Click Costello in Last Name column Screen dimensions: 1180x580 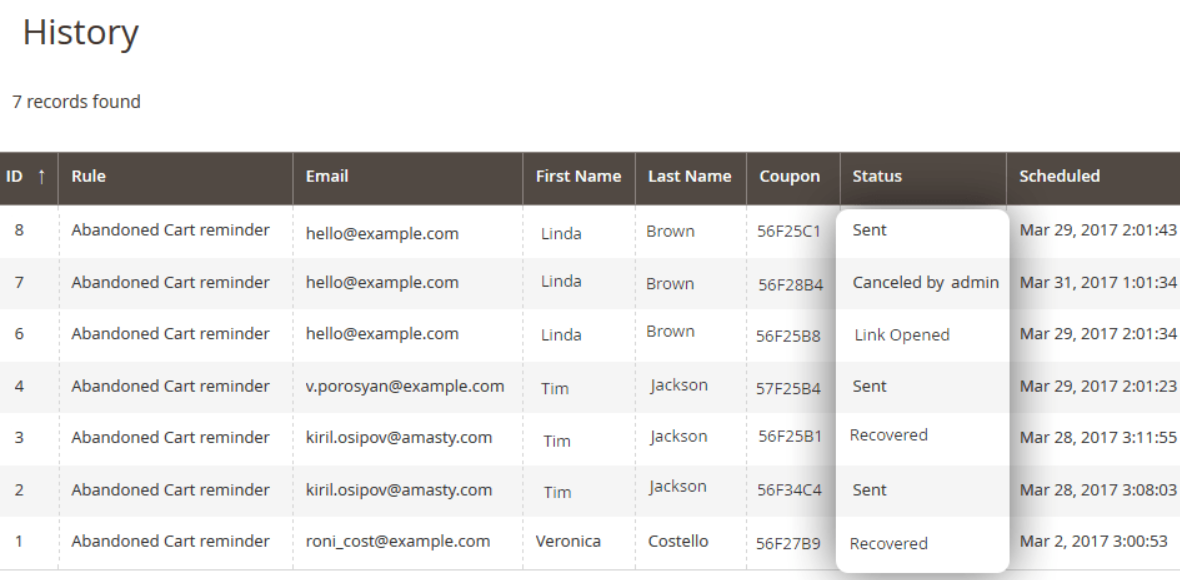(678, 542)
